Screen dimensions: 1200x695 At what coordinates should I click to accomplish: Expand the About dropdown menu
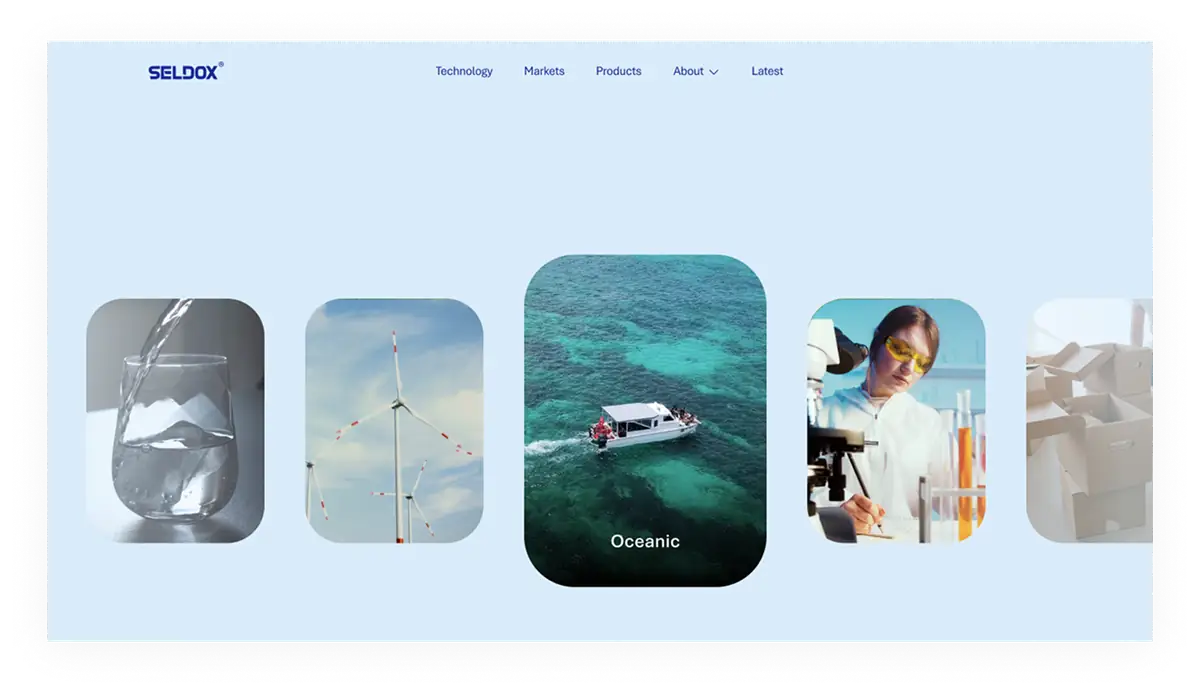tap(696, 71)
